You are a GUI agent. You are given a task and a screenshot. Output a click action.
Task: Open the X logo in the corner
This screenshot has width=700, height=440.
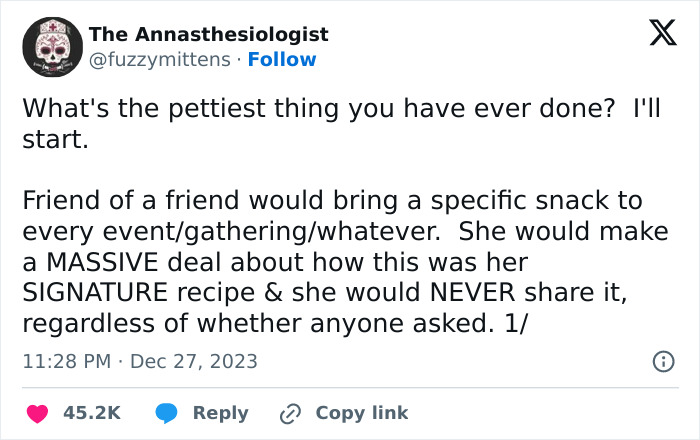pos(663,33)
